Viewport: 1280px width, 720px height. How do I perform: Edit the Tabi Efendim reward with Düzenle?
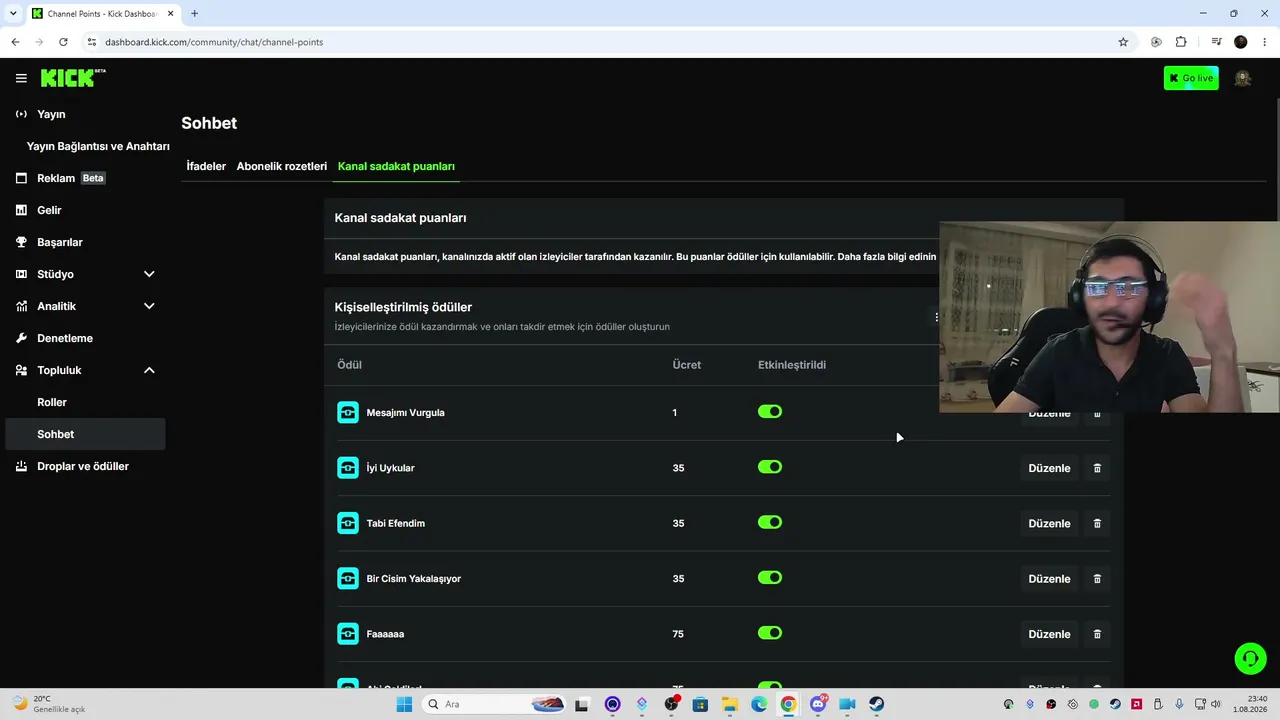1049,523
